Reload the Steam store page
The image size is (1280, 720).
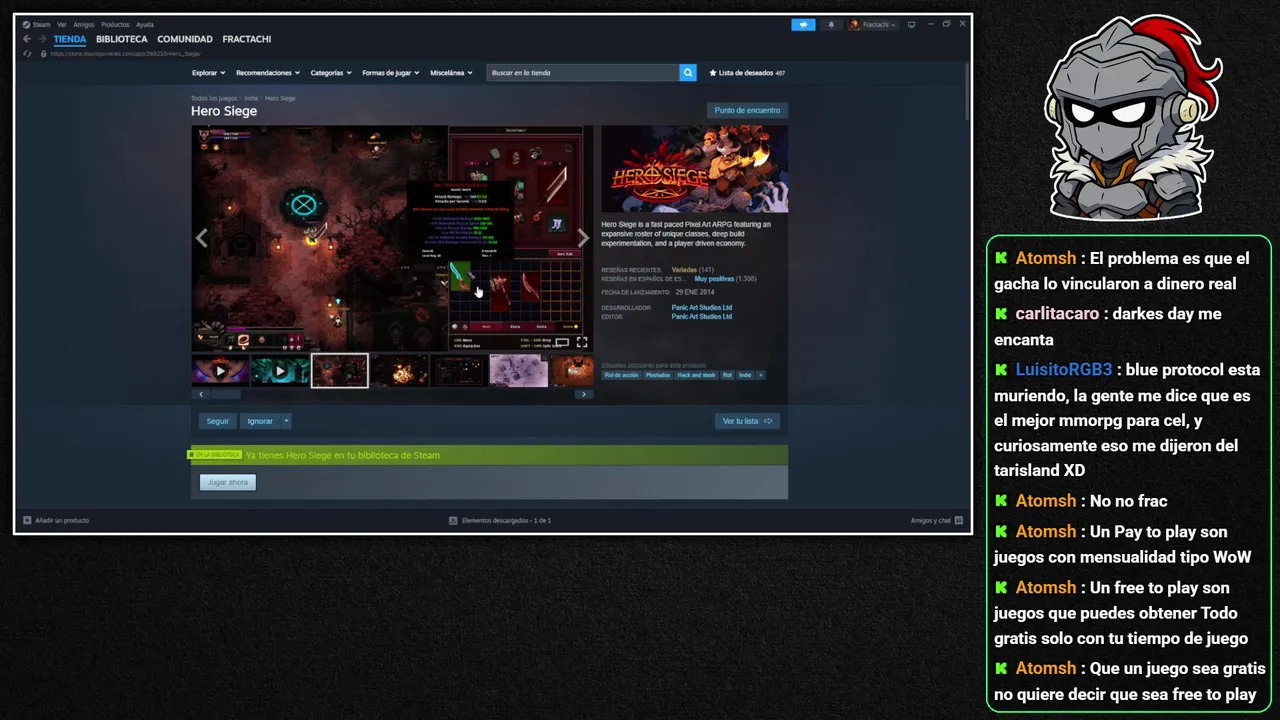(27, 53)
